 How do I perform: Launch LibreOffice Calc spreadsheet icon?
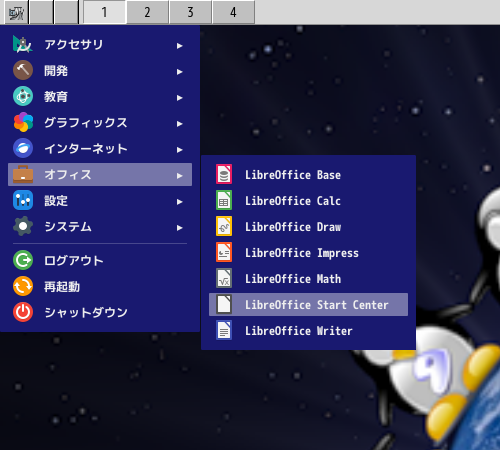click(x=224, y=201)
